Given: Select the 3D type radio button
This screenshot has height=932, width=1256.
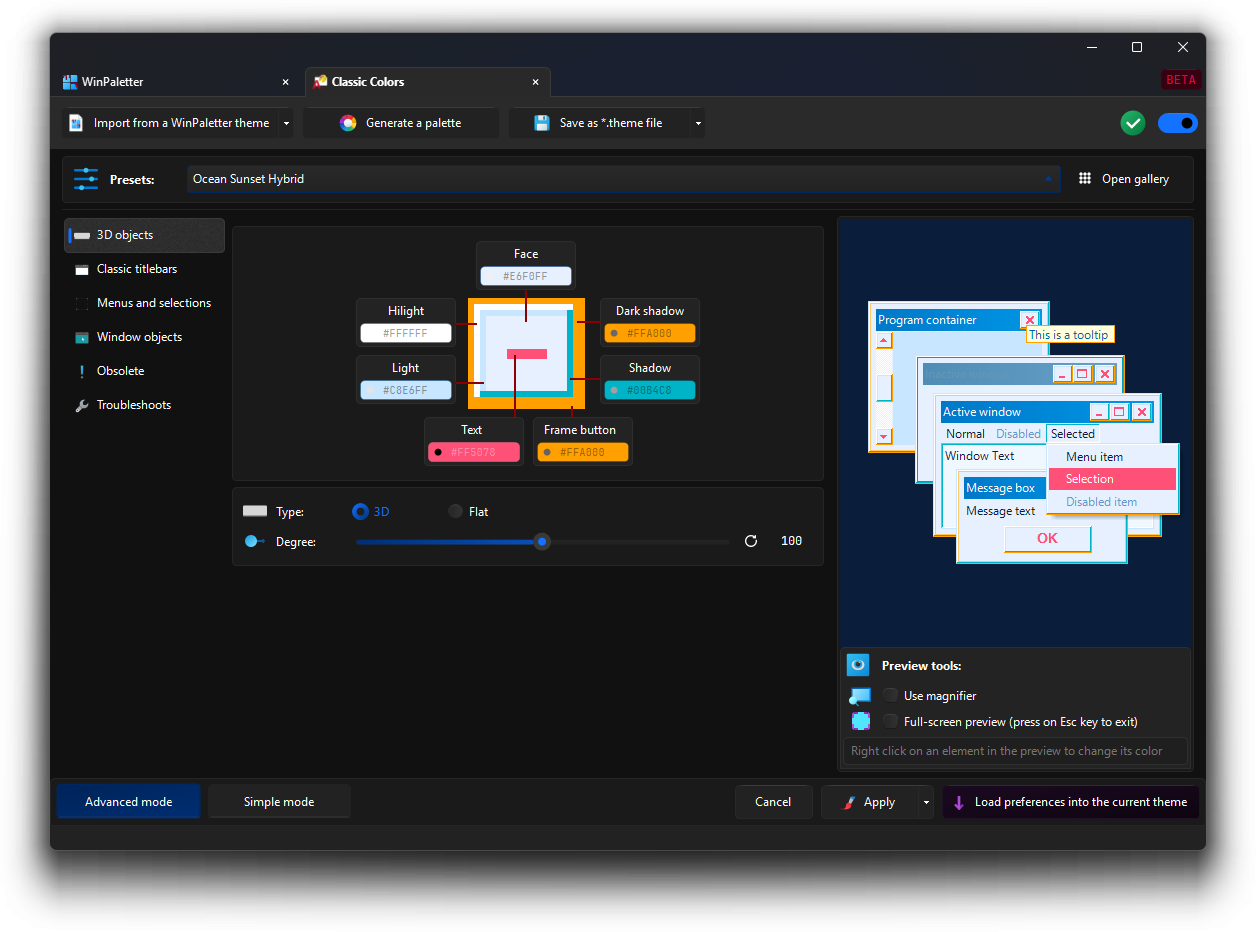Looking at the screenshot, I should [361, 511].
